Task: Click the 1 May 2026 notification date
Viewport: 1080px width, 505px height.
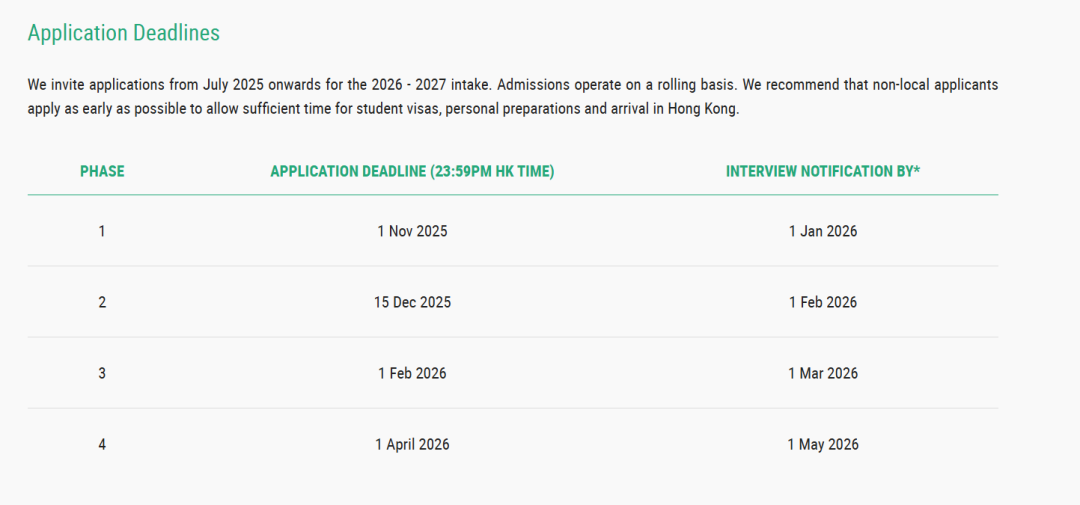Action: pyautogui.click(x=823, y=444)
